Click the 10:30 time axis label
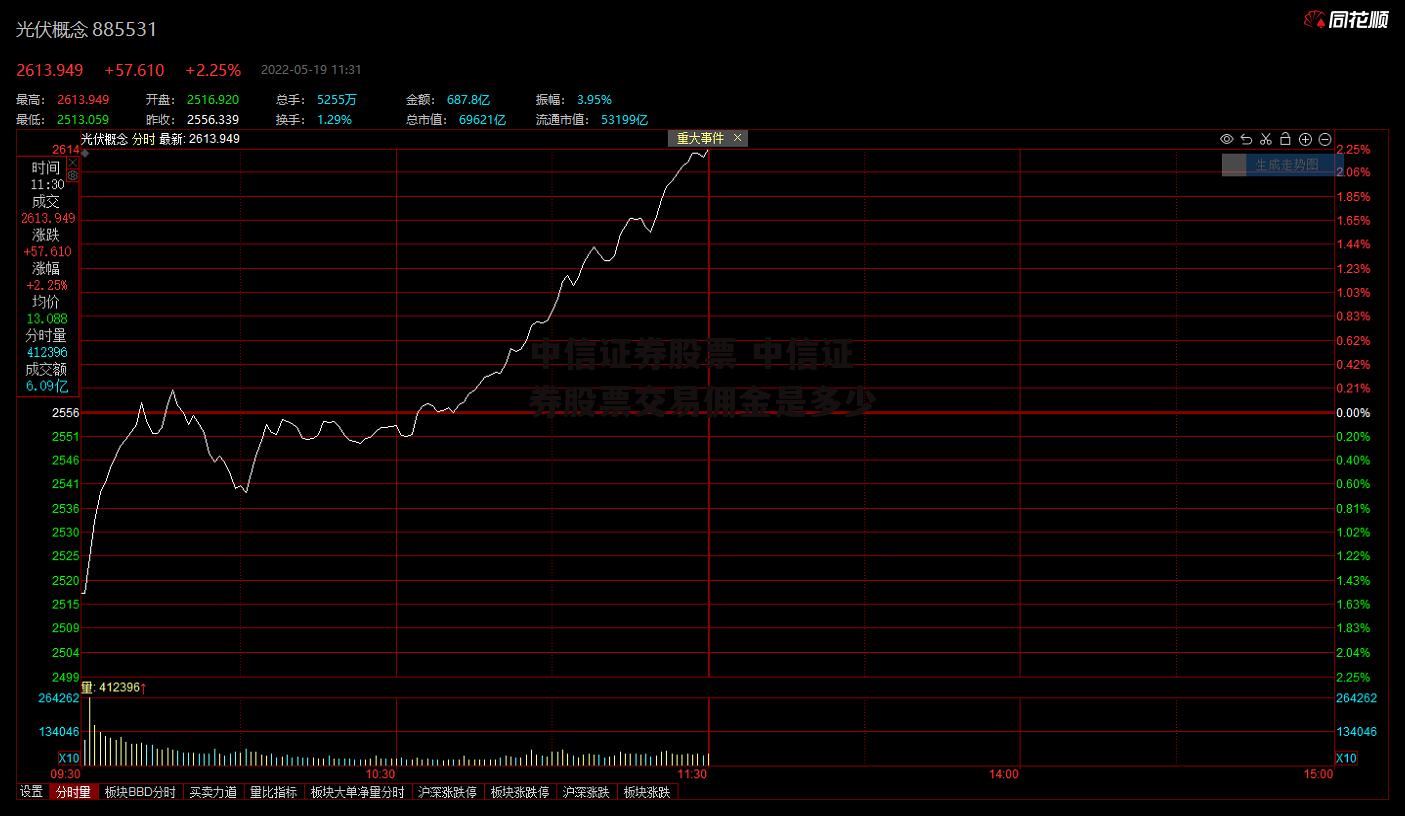The height and width of the screenshot is (816, 1405). [x=380, y=774]
